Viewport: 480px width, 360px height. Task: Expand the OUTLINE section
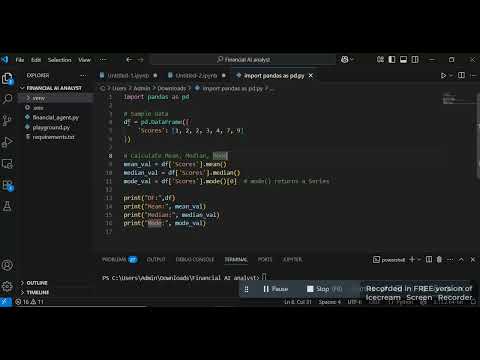pos(37,283)
